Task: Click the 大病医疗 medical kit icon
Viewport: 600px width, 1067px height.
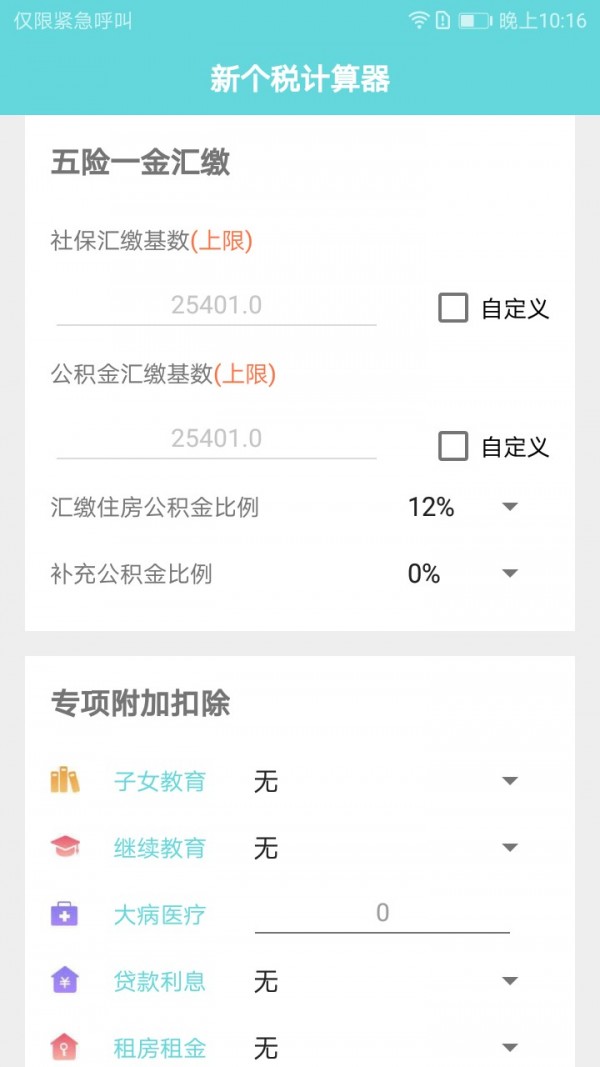Action: [x=66, y=913]
